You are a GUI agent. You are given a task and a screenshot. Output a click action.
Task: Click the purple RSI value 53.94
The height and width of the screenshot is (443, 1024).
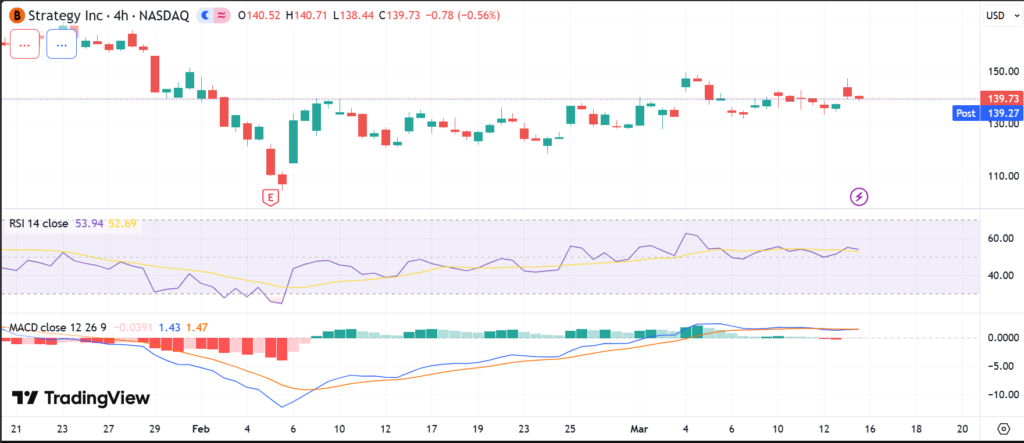point(89,224)
